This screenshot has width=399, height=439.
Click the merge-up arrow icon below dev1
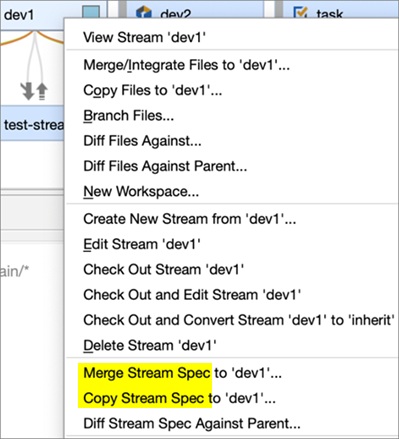[42, 91]
